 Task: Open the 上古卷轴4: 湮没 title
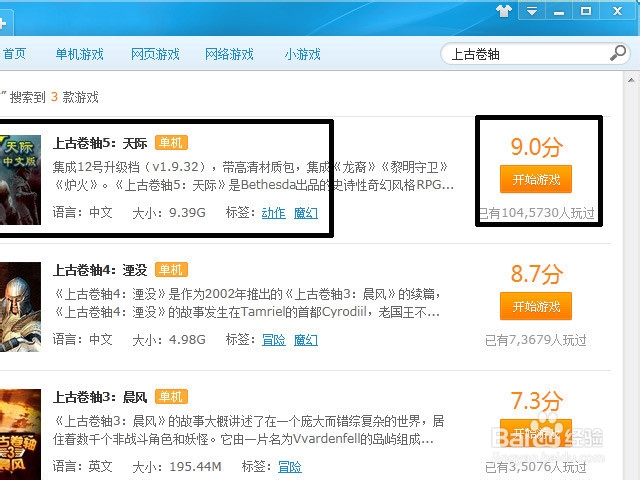100,270
